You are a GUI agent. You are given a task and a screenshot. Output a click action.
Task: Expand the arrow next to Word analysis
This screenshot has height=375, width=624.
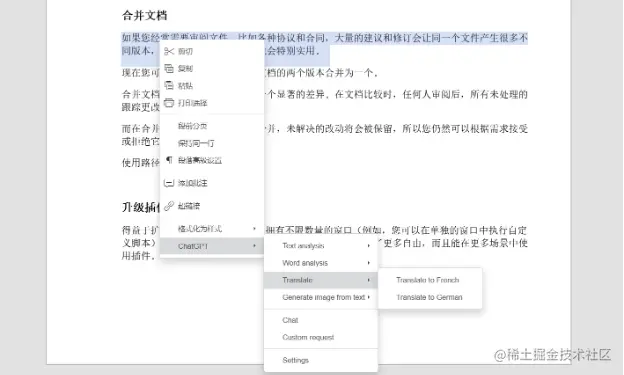[x=369, y=263]
